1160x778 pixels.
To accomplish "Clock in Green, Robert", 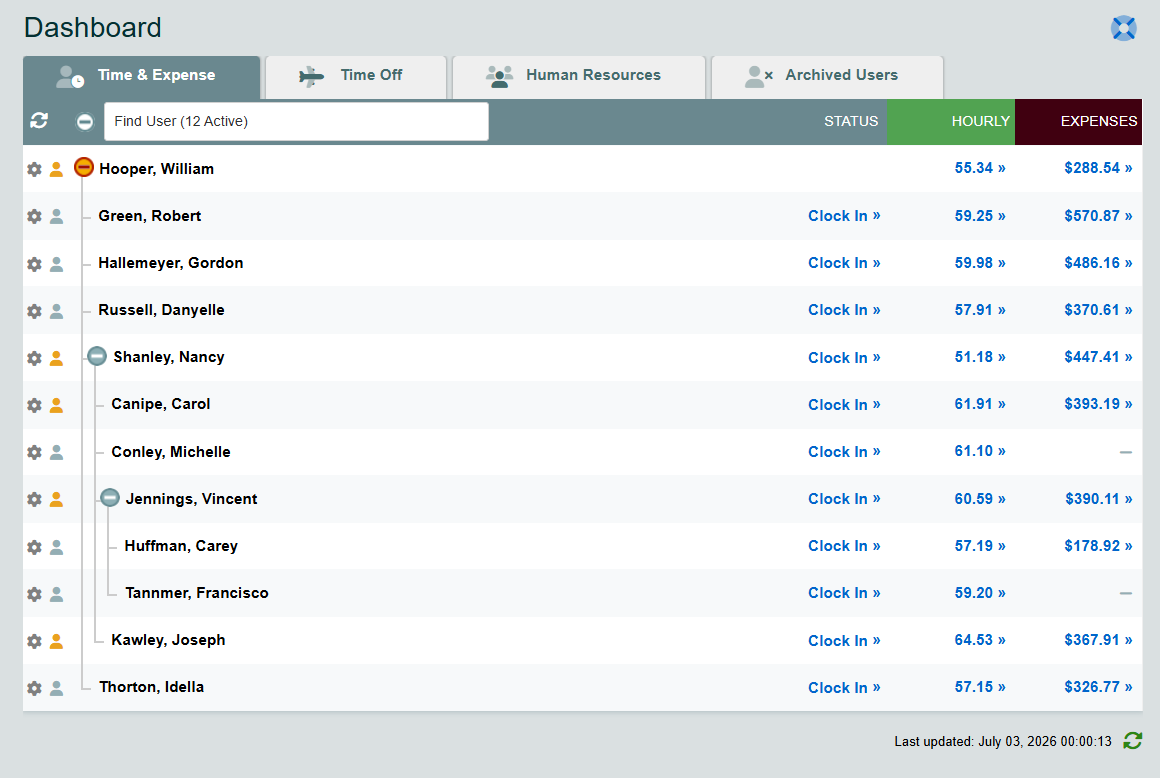I will click(x=844, y=216).
